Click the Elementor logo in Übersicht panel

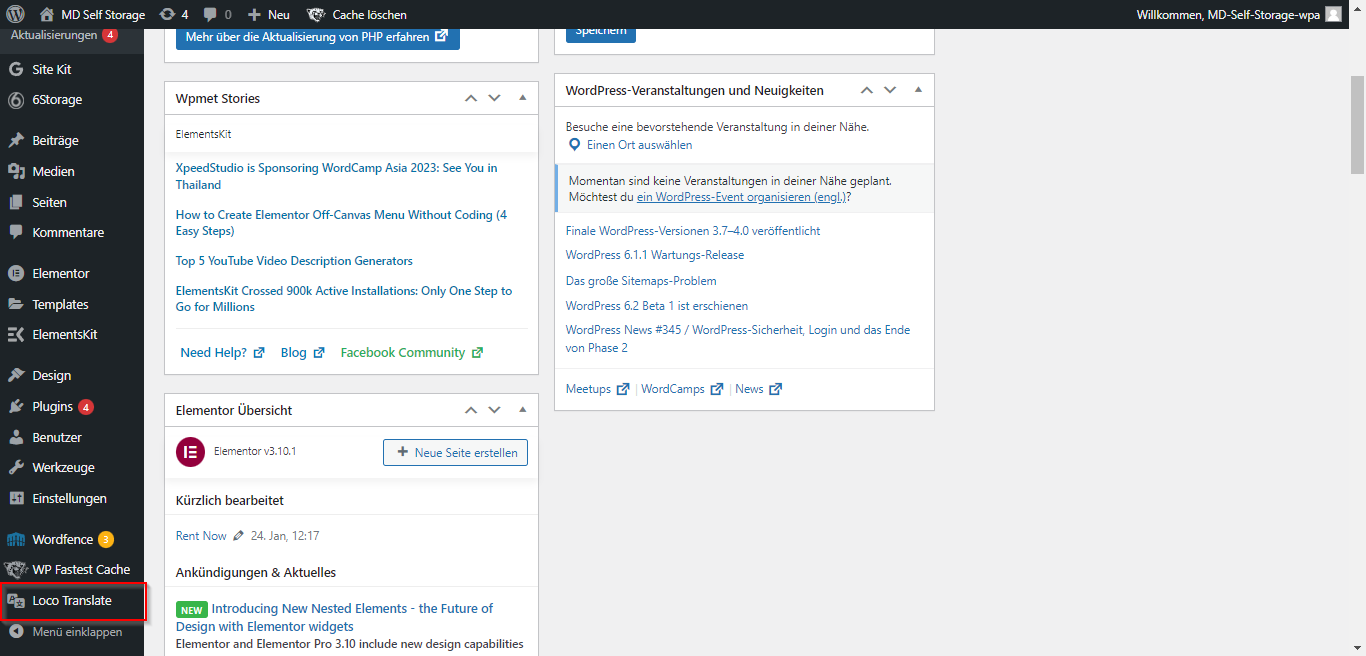point(190,452)
